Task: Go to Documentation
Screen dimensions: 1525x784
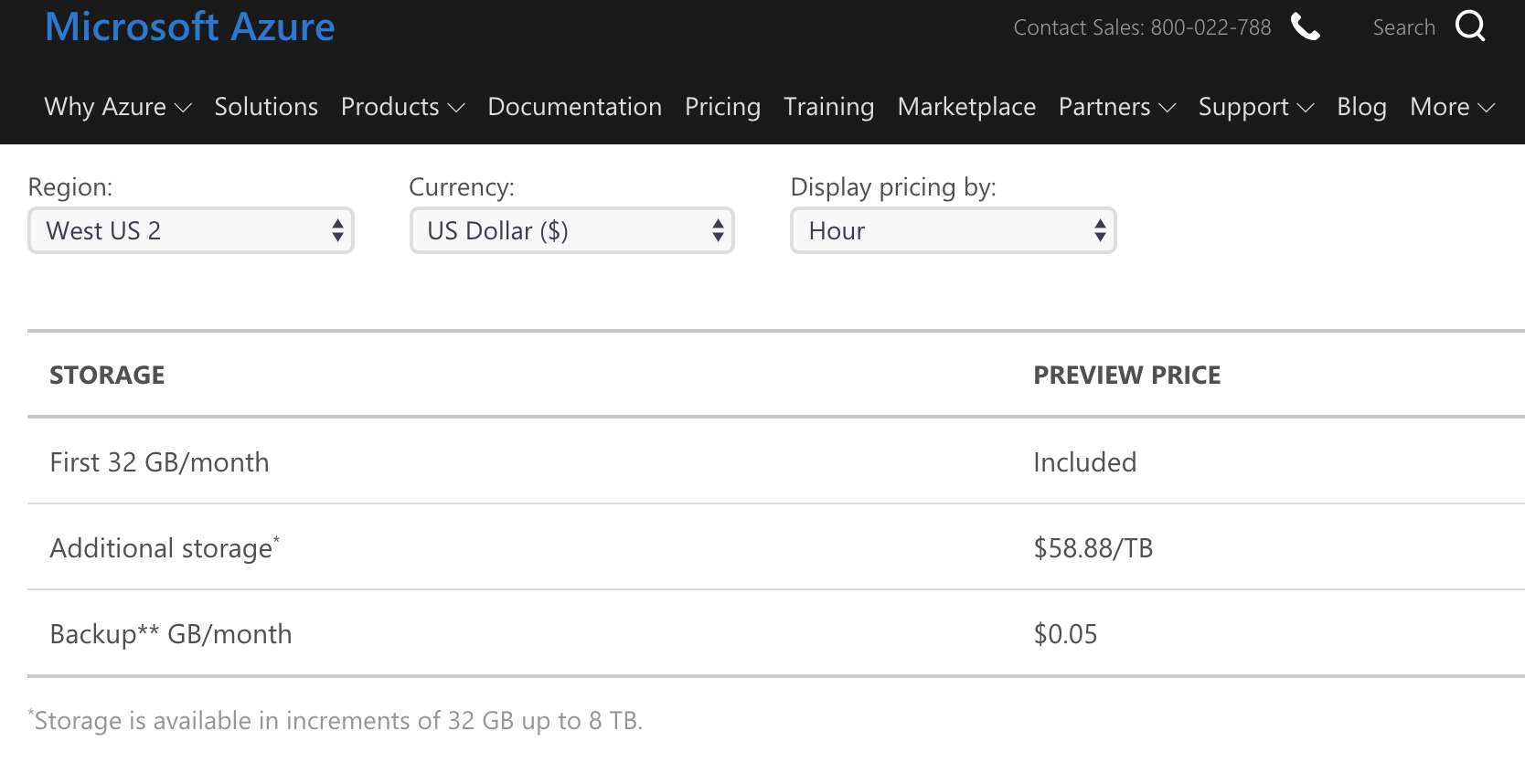Action: 574,107
